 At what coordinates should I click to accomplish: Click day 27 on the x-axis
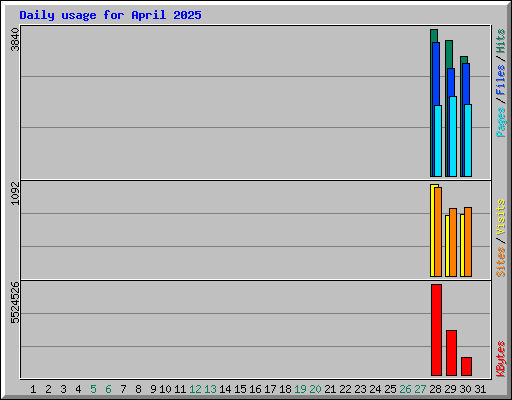420,389
